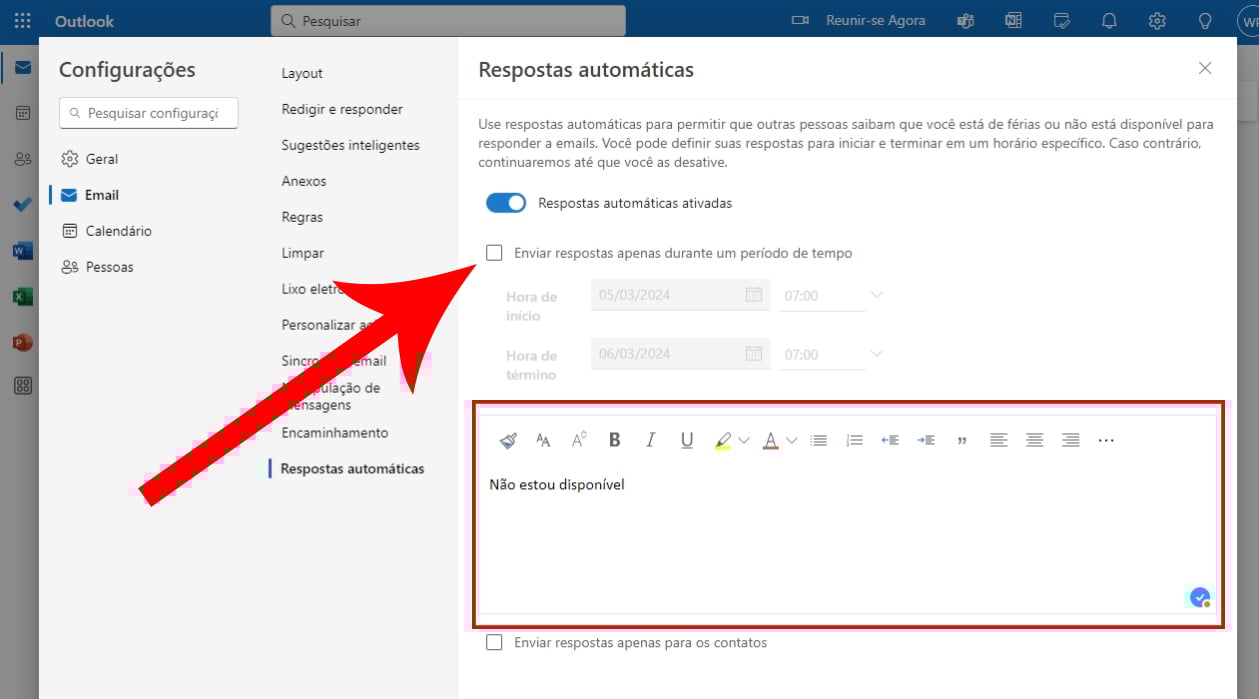The image size is (1259, 699).
Task: Check 'Enviar respostas apenas durante um período'
Action: (x=494, y=253)
